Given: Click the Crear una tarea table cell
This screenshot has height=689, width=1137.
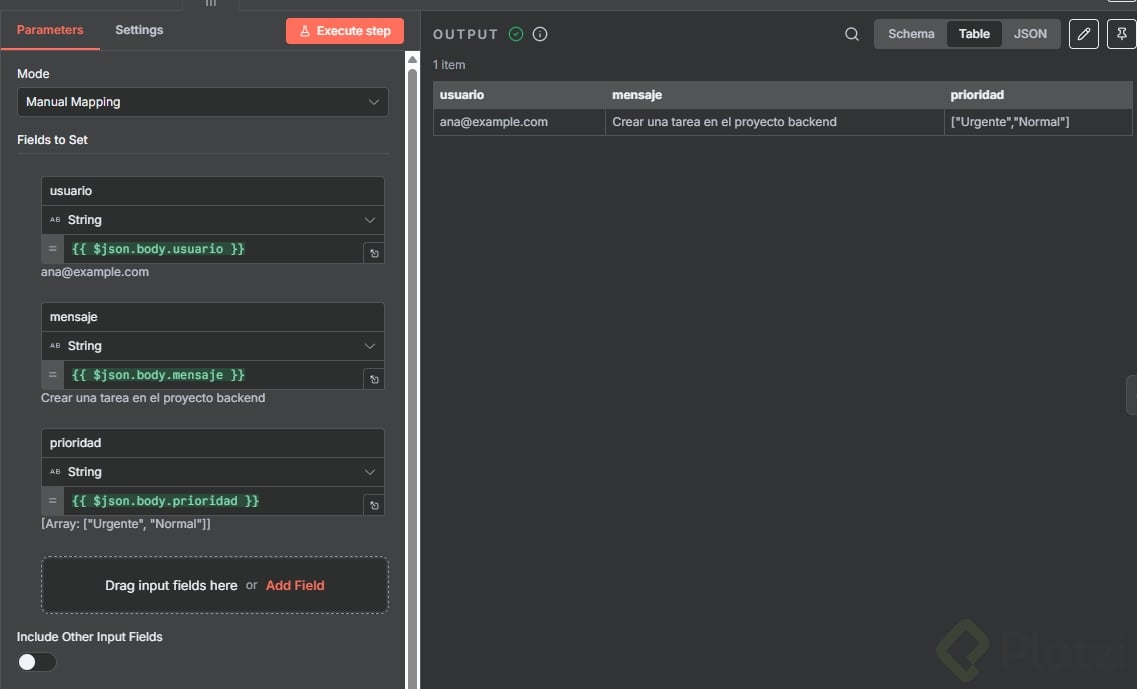Looking at the screenshot, I should pyautogui.click(x=774, y=122).
